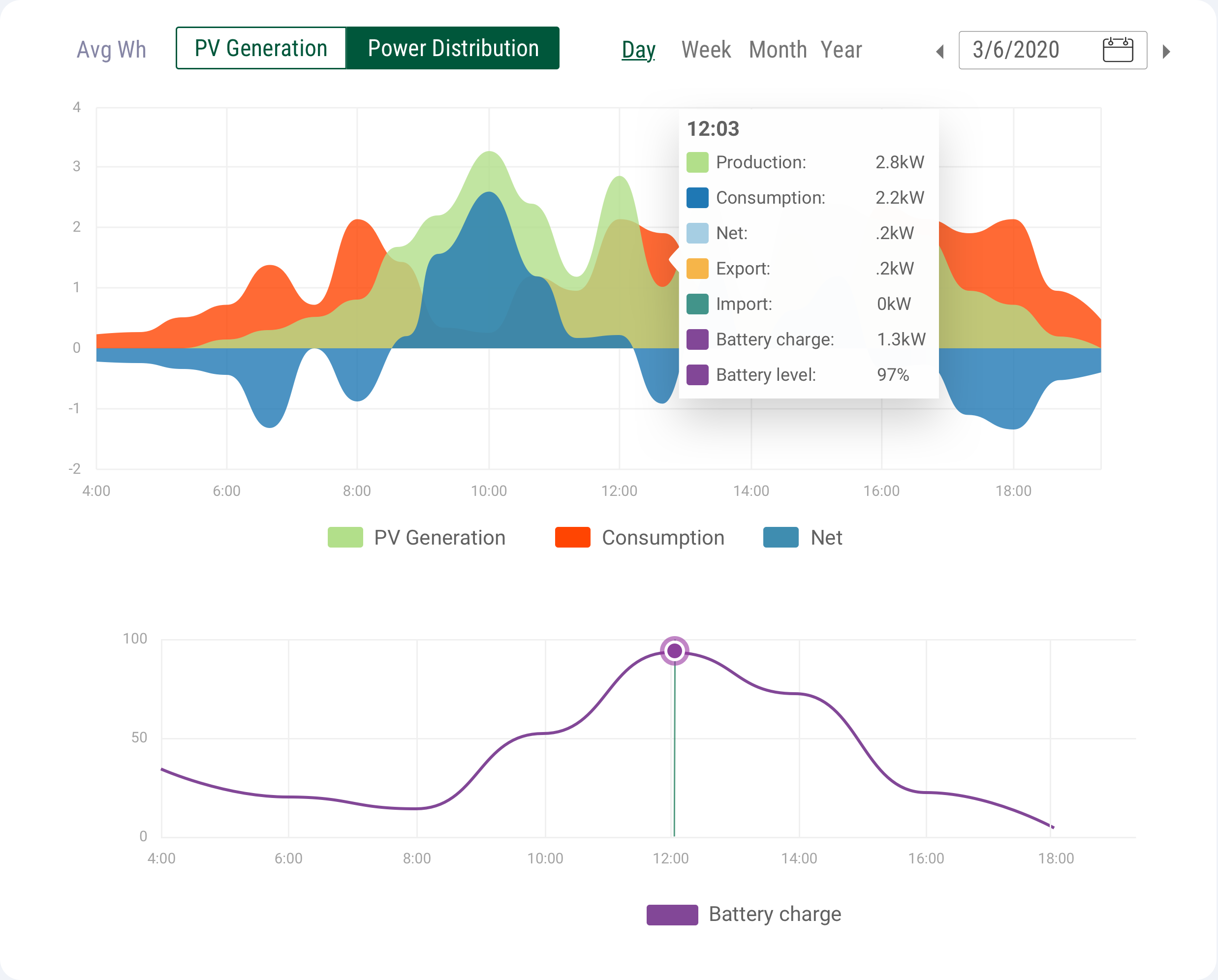Click the Avg Wh label
This screenshot has height=980, width=1218.
(111, 50)
